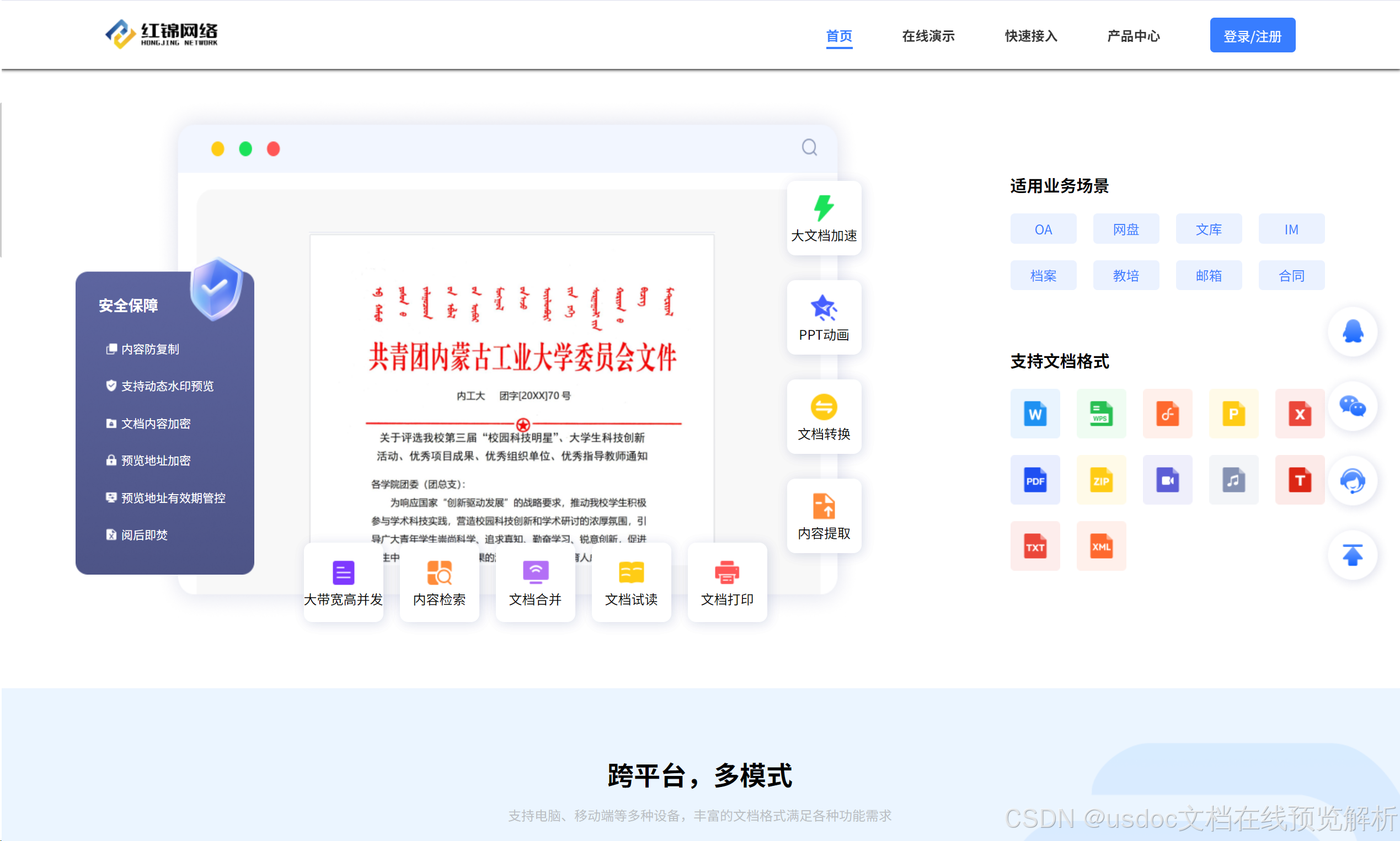Click the back-to-top arrow button

1353,555
